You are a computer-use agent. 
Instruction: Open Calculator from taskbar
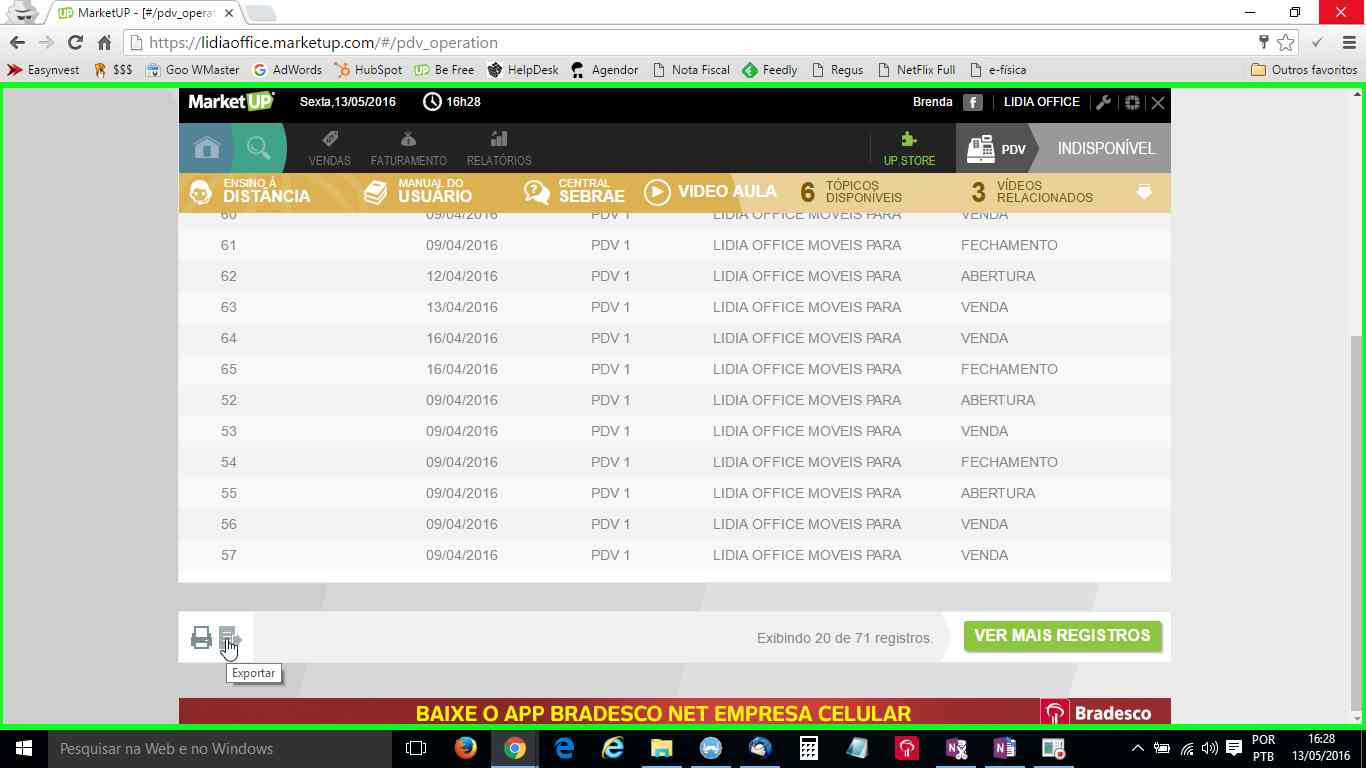click(809, 748)
